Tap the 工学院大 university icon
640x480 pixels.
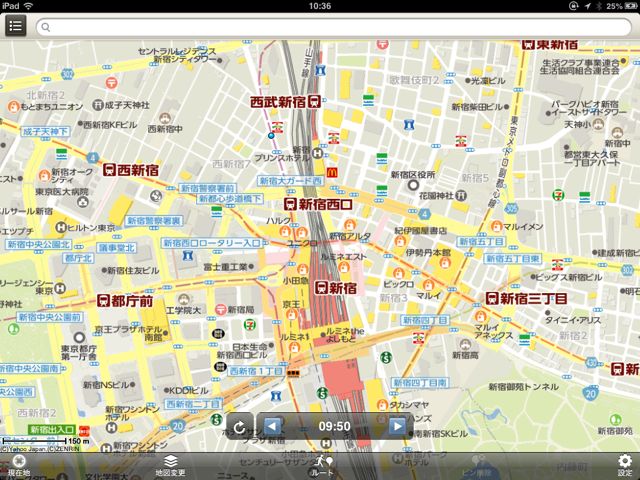pyautogui.click(x=183, y=299)
